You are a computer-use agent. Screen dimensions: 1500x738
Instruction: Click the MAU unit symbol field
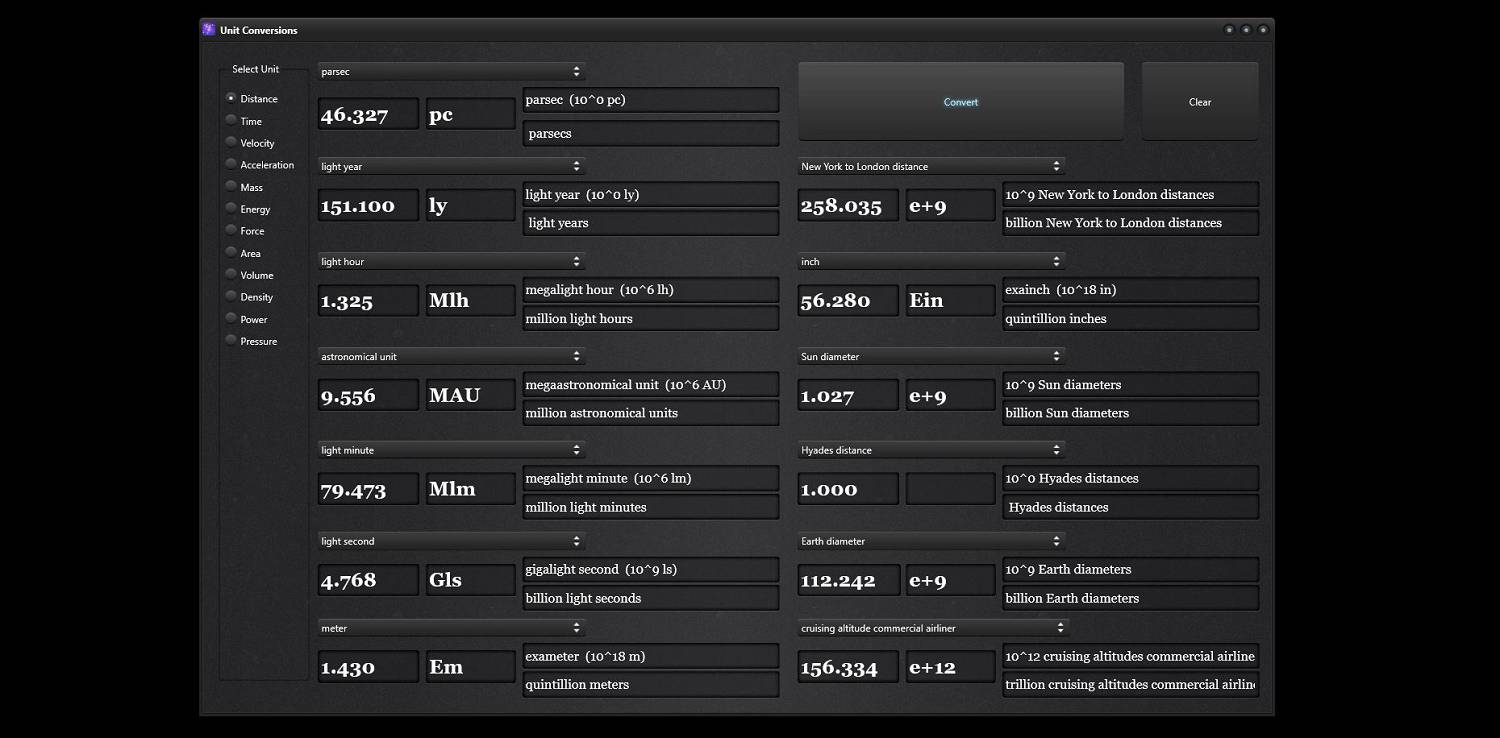click(471, 395)
